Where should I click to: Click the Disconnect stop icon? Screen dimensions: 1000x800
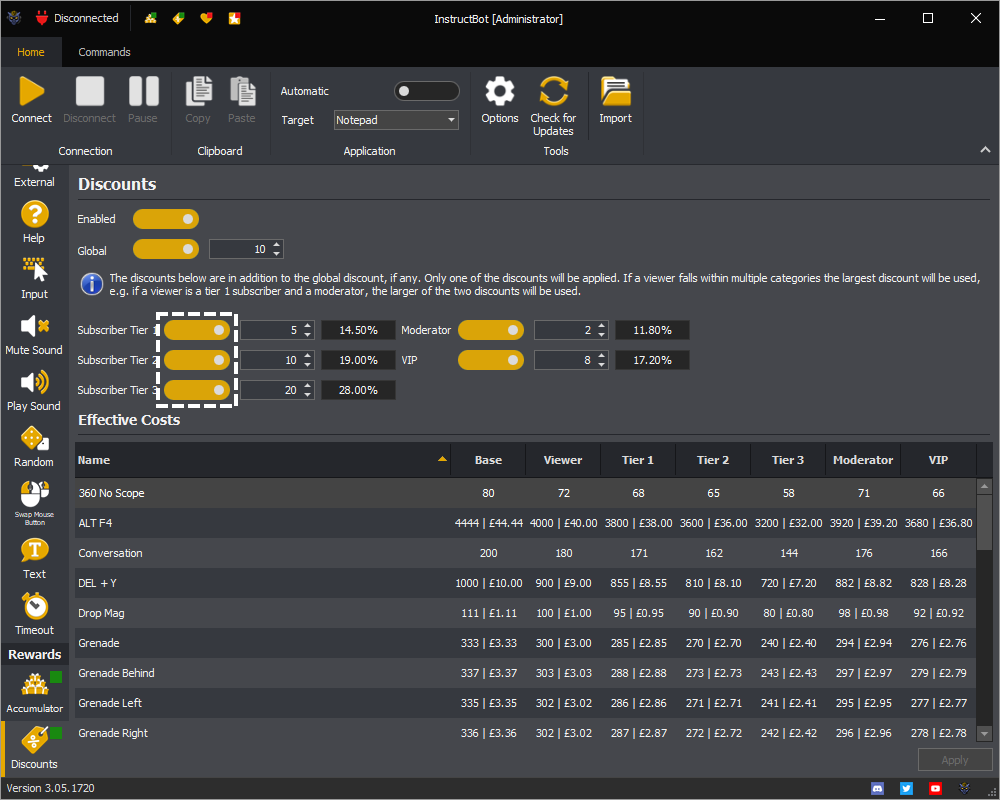pyautogui.click(x=89, y=91)
